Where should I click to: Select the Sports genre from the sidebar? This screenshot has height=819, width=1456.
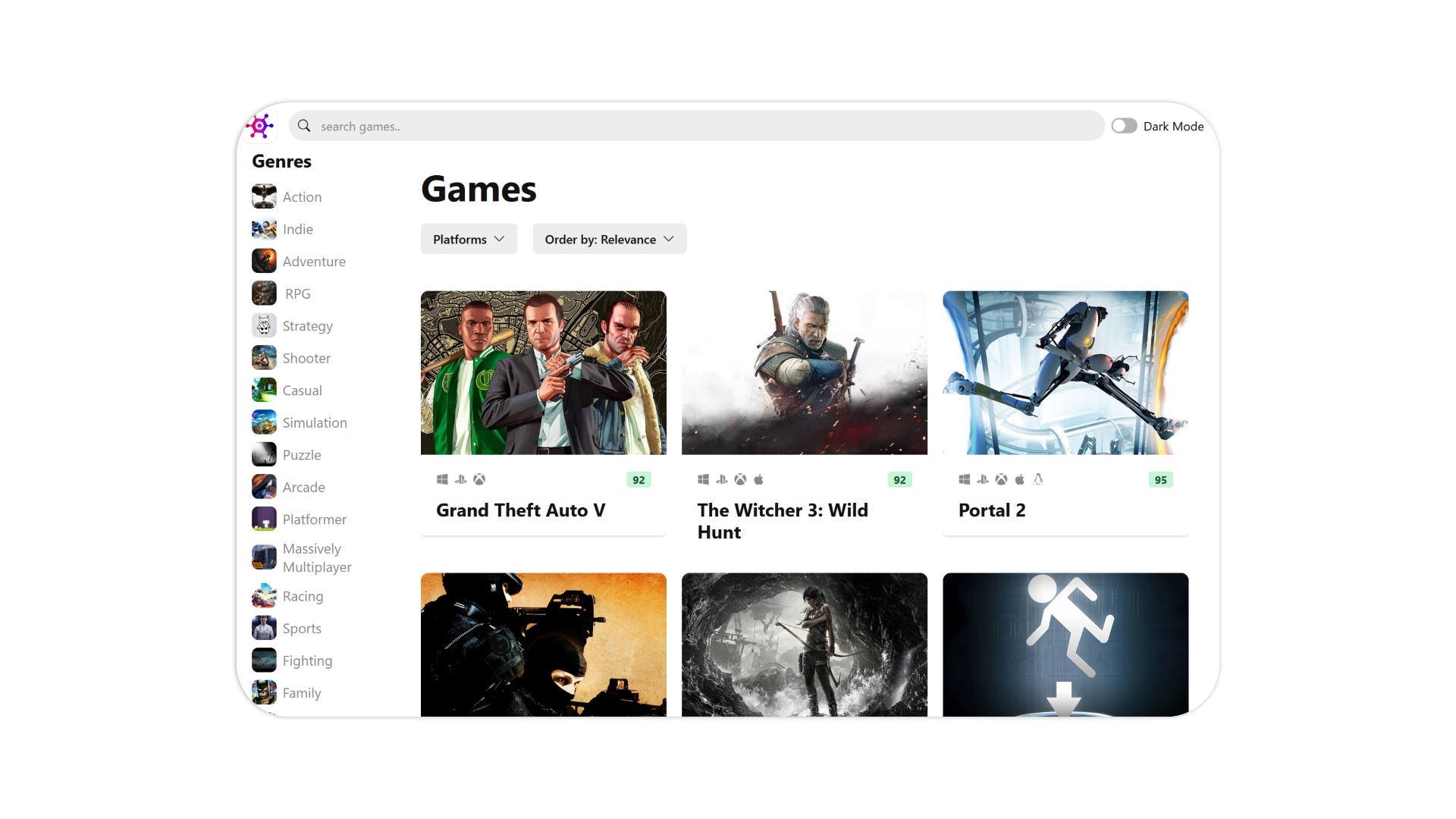pos(302,628)
